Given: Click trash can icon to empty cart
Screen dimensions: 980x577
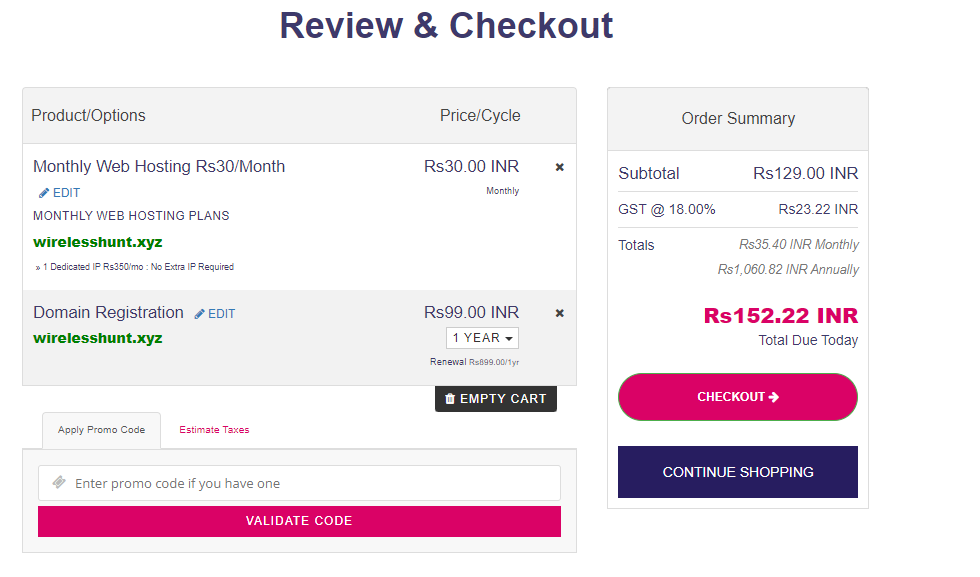Looking at the screenshot, I should 450,398.
